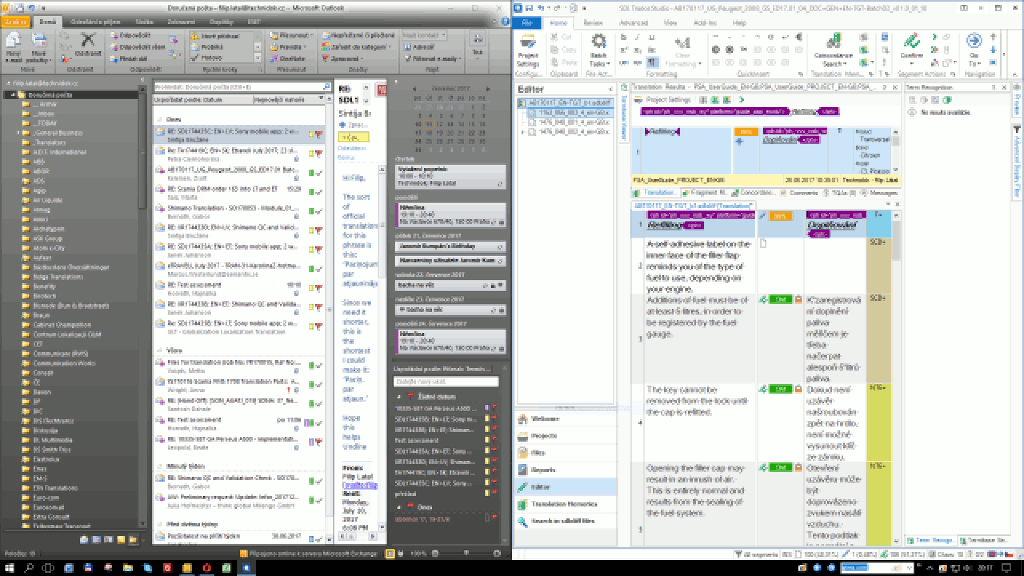Open the Soubor tab in Outlook
Image resolution: width=1024 pixels, height=576 pixels.
(14, 22)
